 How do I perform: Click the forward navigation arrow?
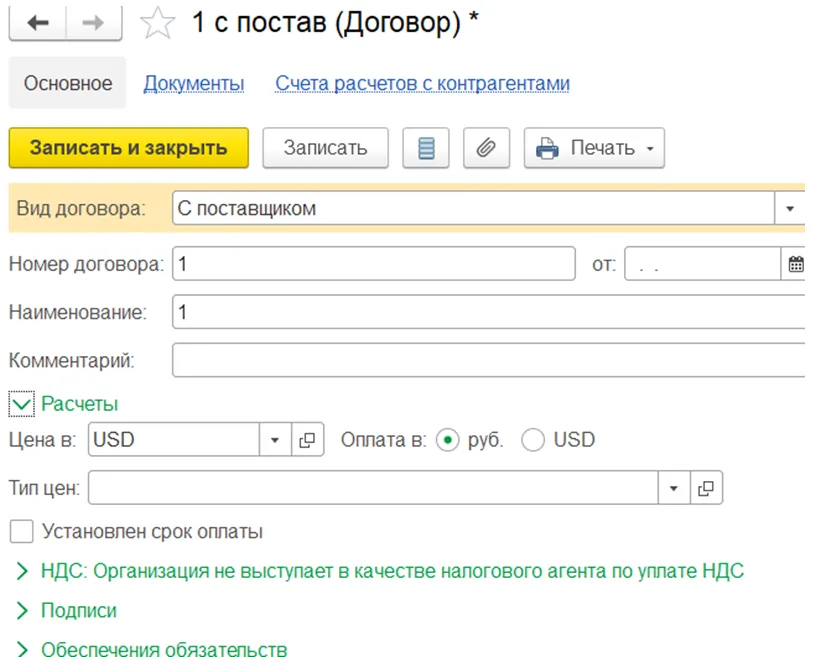[94, 24]
